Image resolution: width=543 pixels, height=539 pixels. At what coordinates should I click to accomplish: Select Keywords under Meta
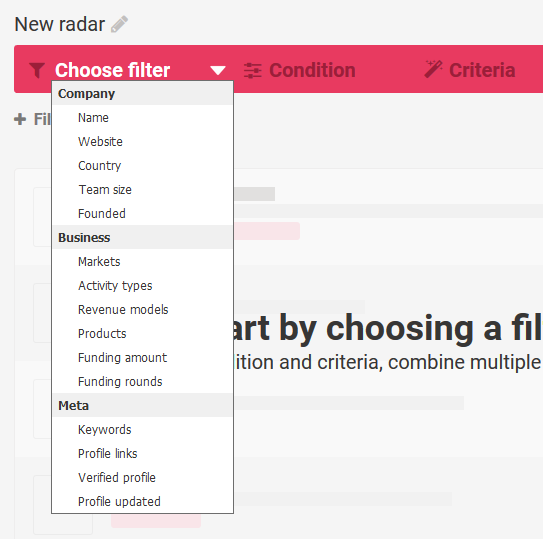tap(142, 430)
